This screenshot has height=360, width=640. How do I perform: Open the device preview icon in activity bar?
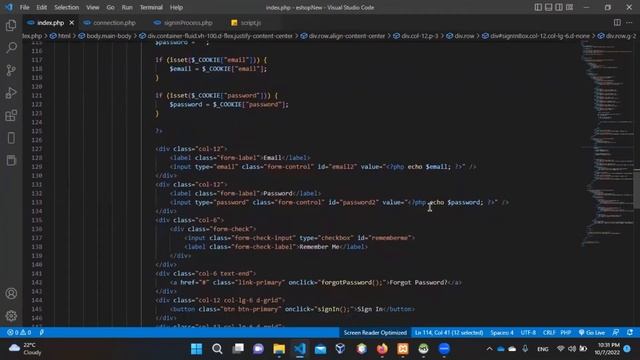(x=11, y=138)
